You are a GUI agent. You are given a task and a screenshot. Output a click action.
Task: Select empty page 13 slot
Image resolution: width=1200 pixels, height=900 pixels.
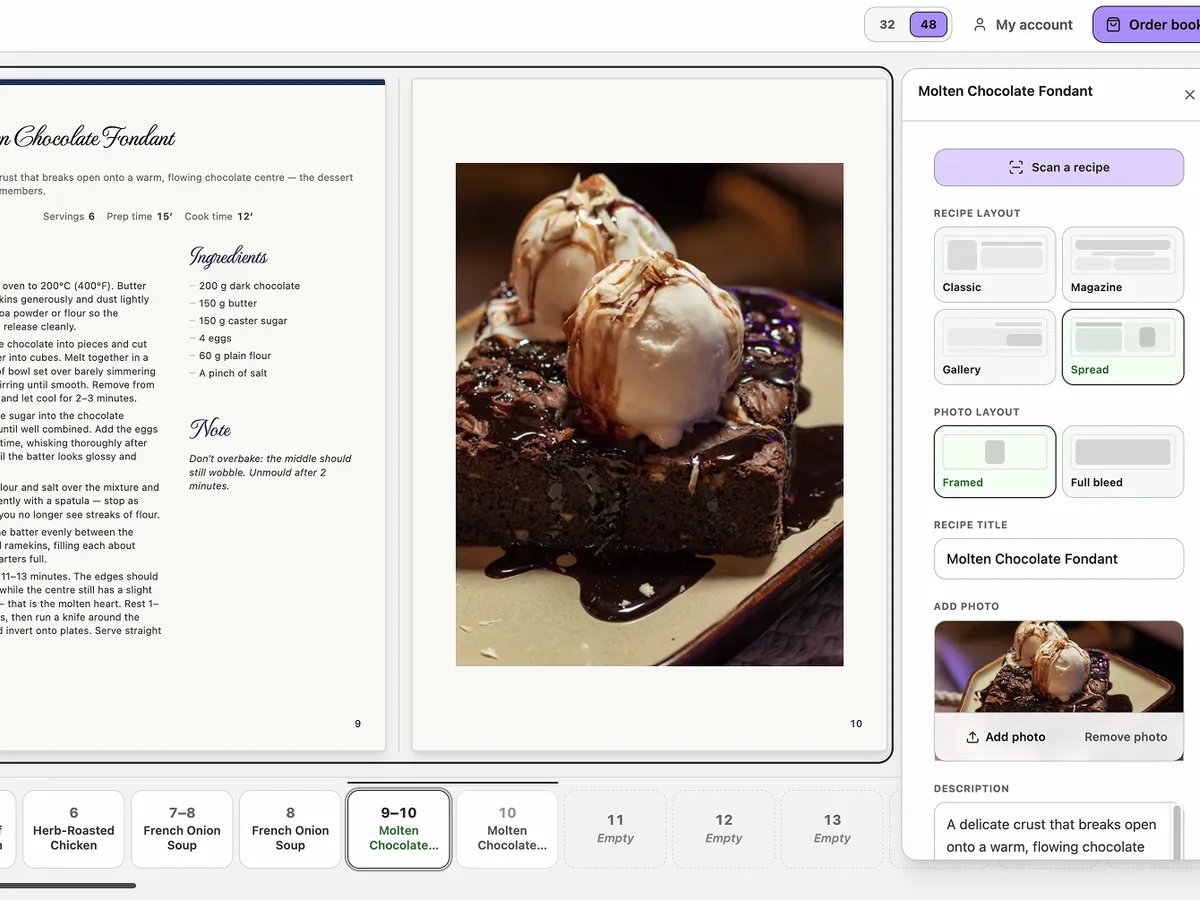tap(832, 829)
